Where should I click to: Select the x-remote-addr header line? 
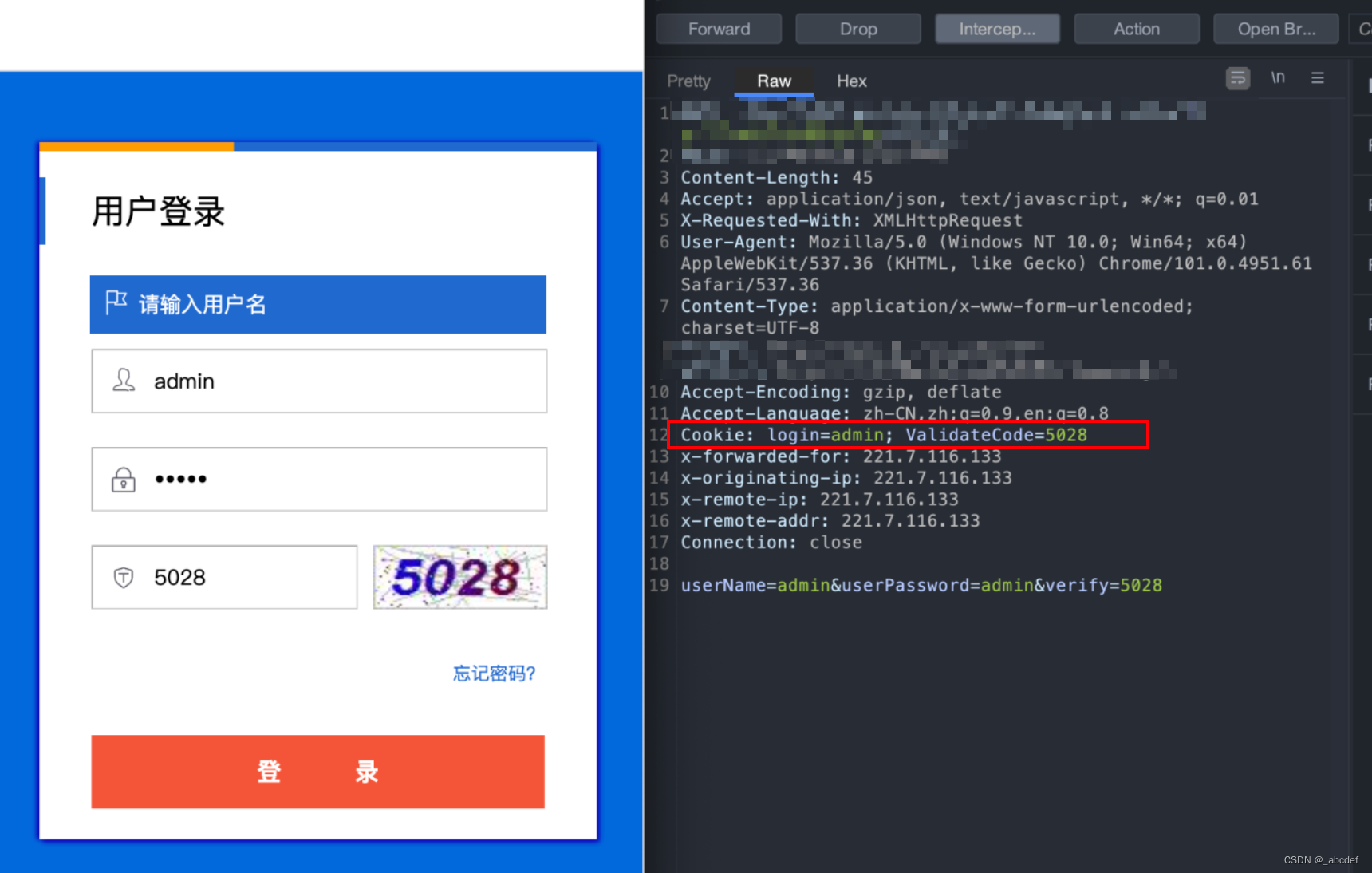(830, 521)
